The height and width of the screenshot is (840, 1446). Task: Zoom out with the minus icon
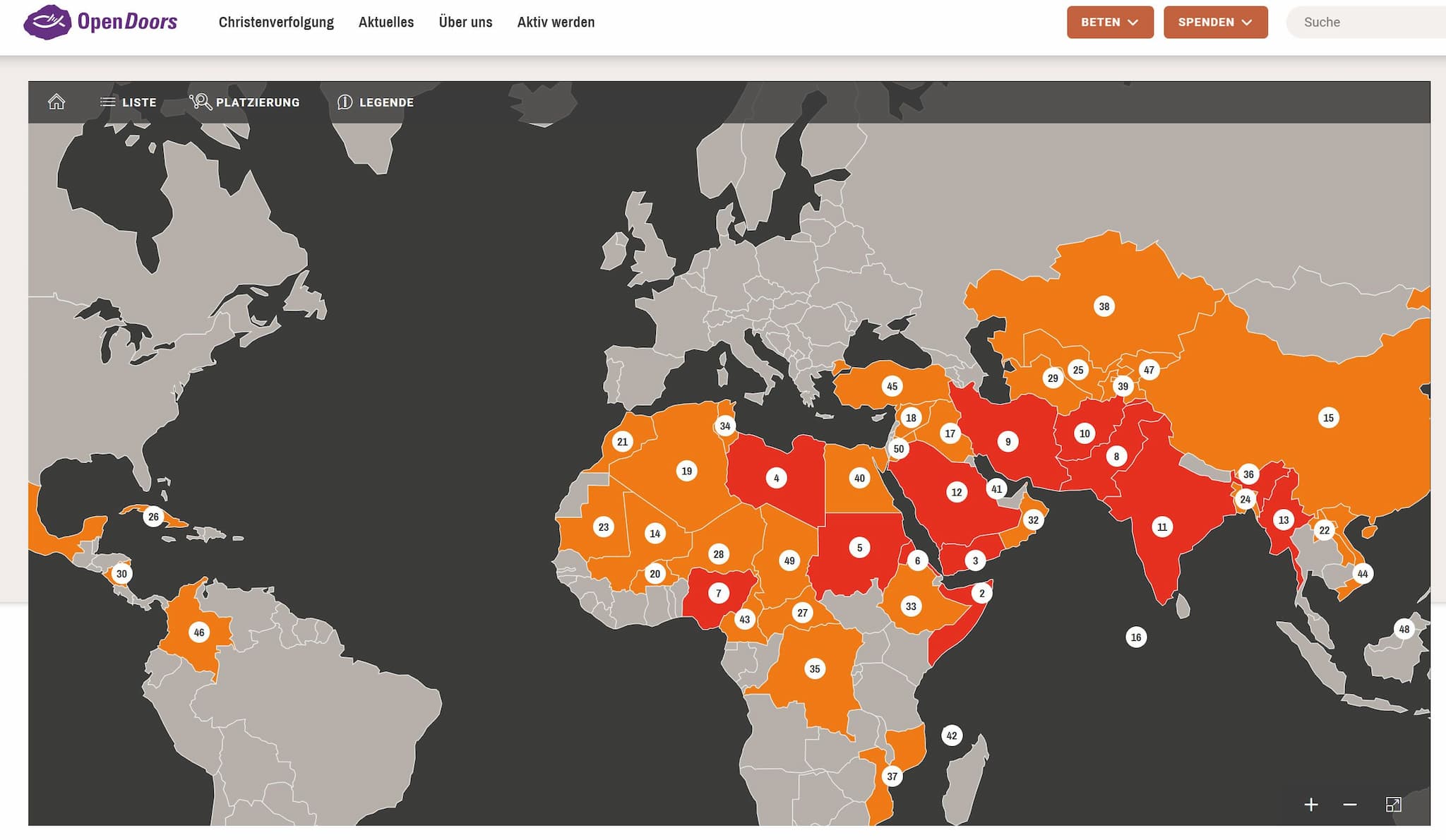pyautogui.click(x=1350, y=805)
